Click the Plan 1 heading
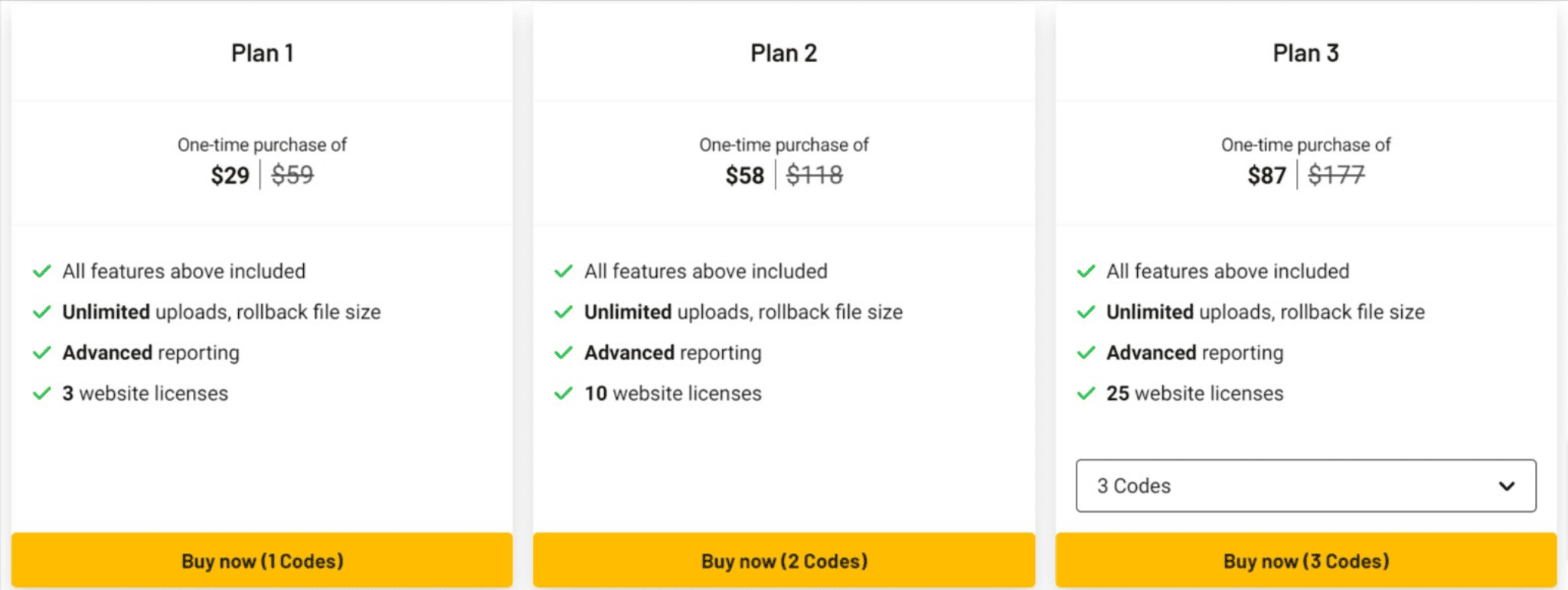Viewport: 1568px width, 590px height. coord(263,53)
